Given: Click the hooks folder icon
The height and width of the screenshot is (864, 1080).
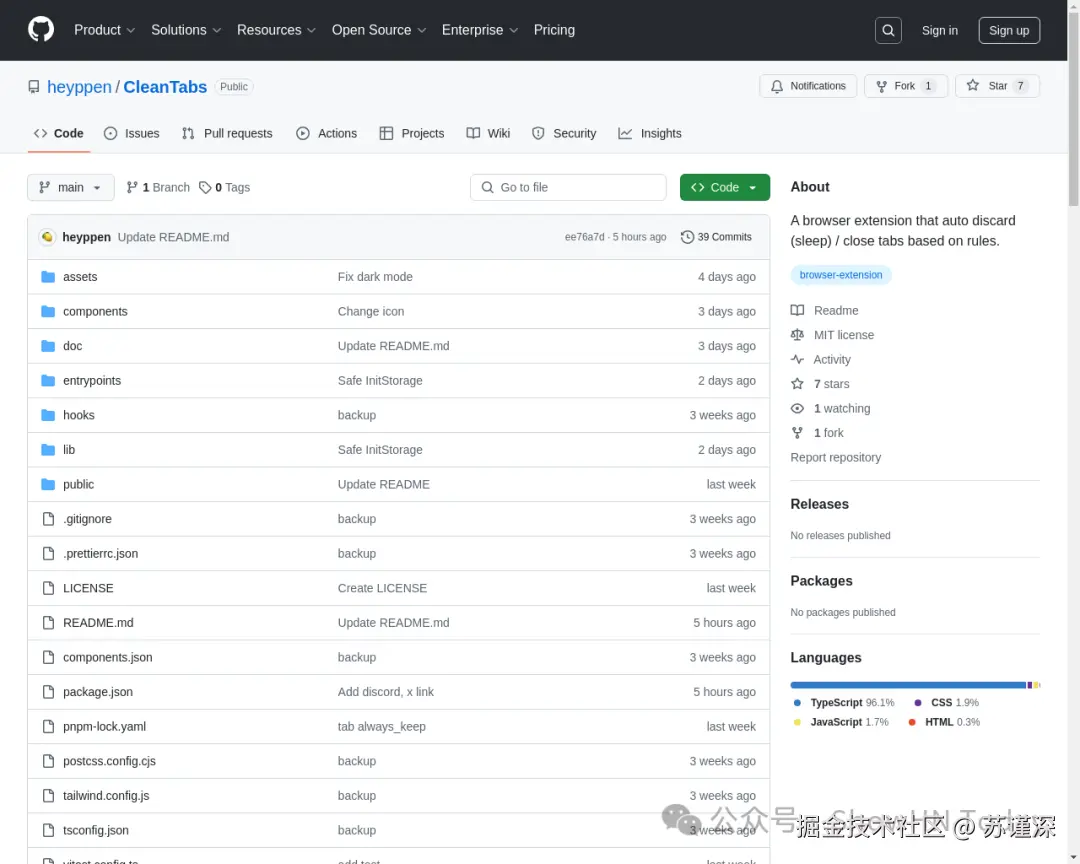Looking at the screenshot, I should [x=48, y=415].
